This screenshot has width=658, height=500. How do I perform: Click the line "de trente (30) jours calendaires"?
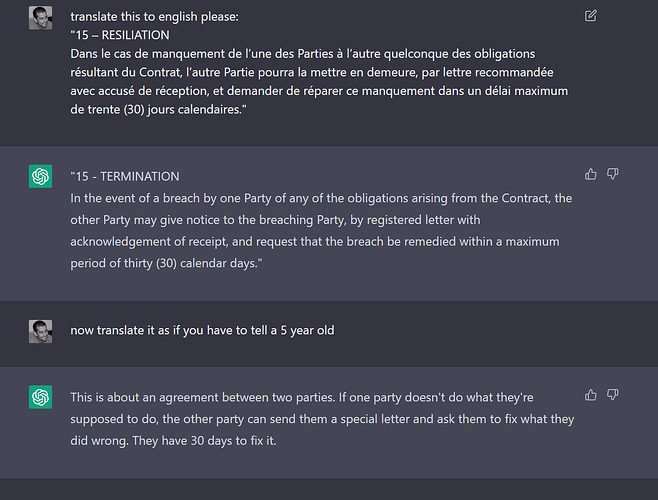[156, 110]
